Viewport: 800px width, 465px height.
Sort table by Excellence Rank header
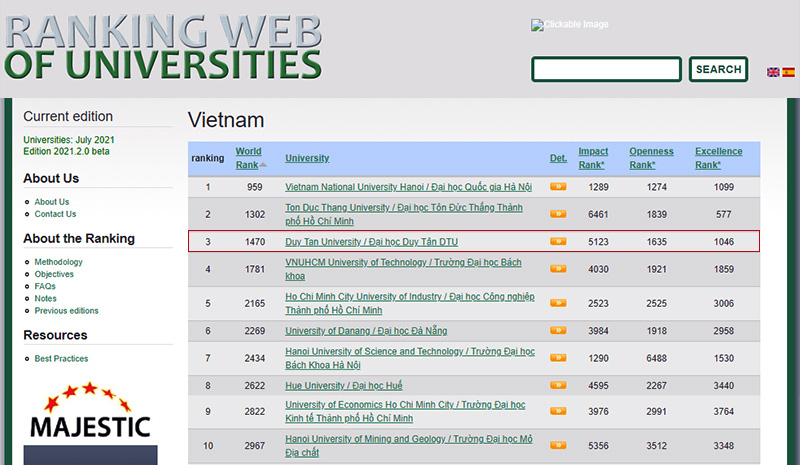point(718,158)
